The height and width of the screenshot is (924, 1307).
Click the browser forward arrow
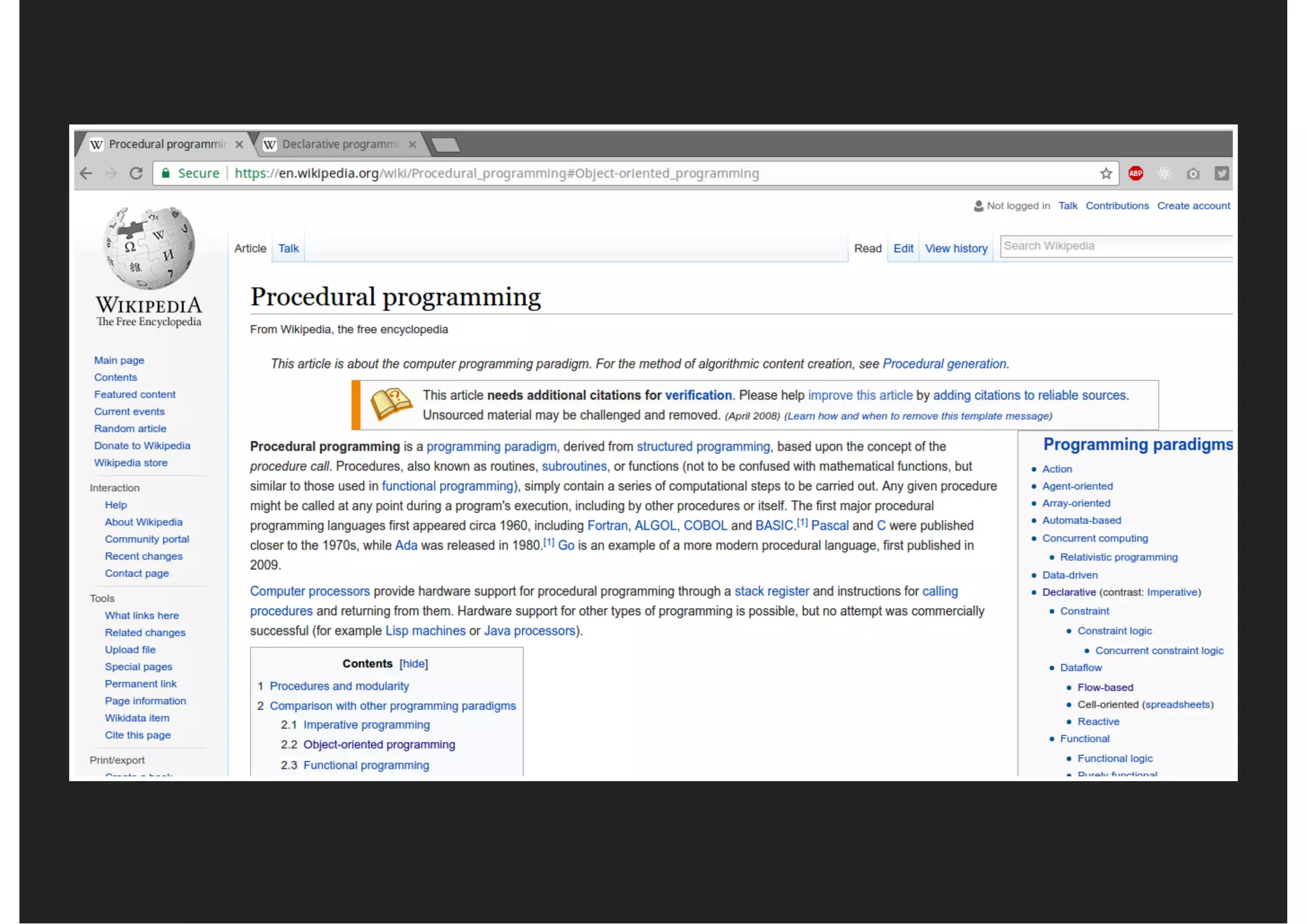tap(111, 174)
